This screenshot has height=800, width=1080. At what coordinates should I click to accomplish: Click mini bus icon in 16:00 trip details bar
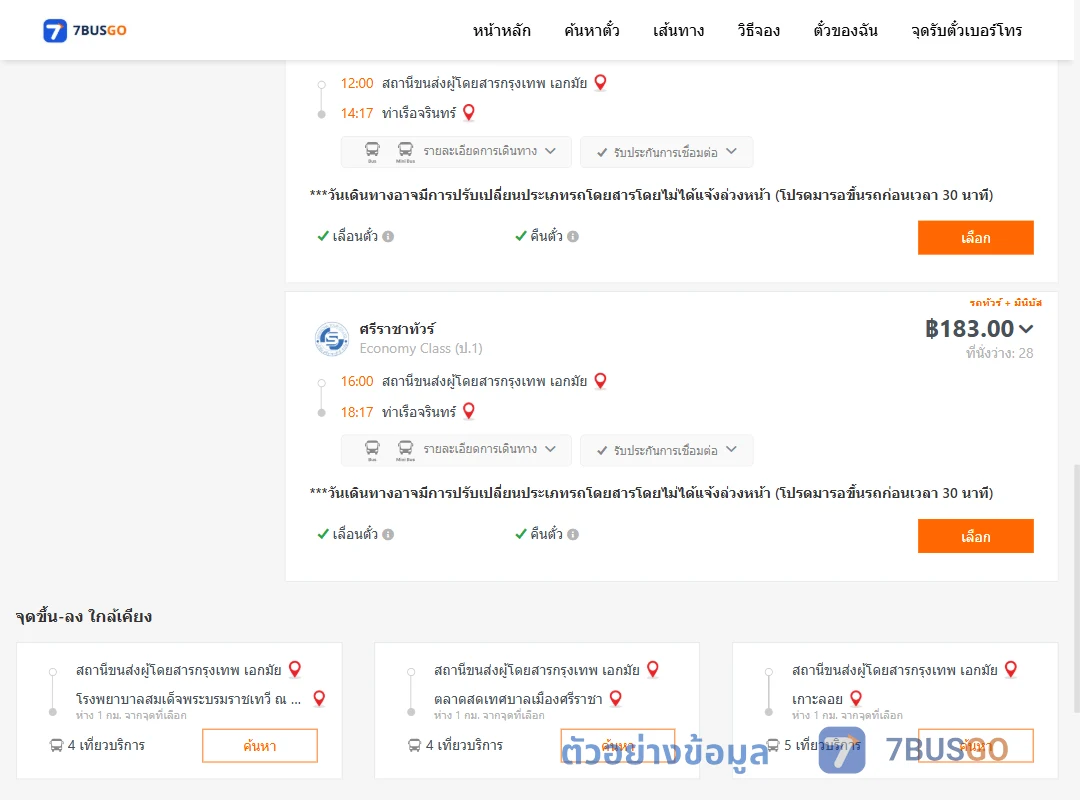tap(406, 450)
